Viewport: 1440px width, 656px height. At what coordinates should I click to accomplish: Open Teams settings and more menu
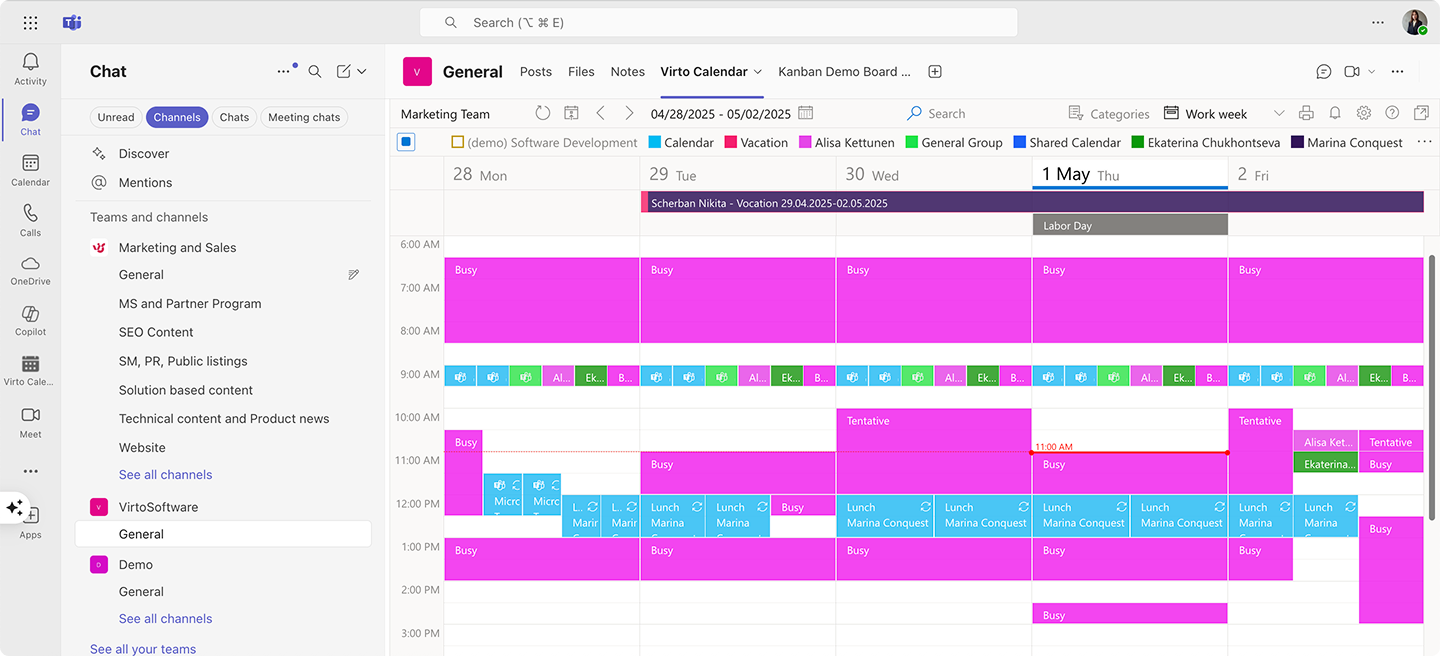tap(1378, 22)
